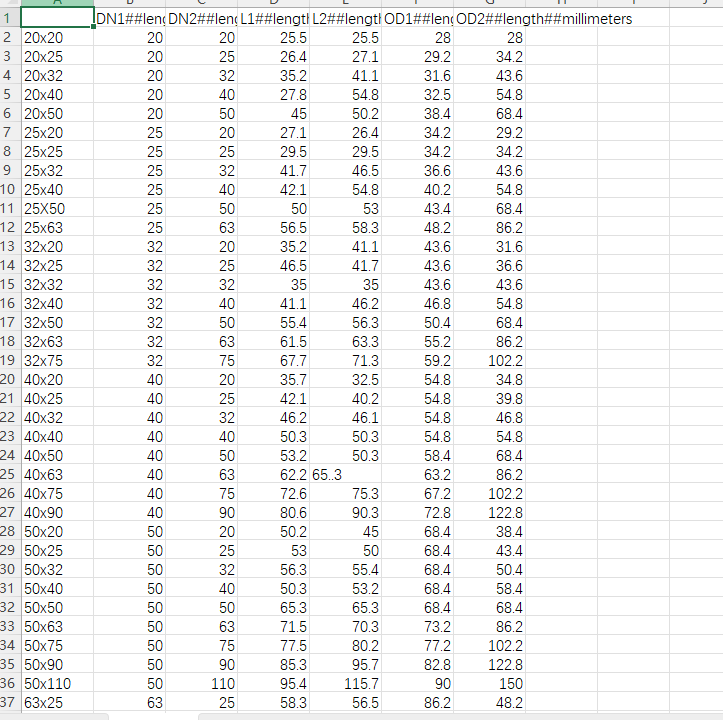The width and height of the screenshot is (723, 720).
Task: Select the cell labeled 63x25
Action: click(x=56, y=701)
